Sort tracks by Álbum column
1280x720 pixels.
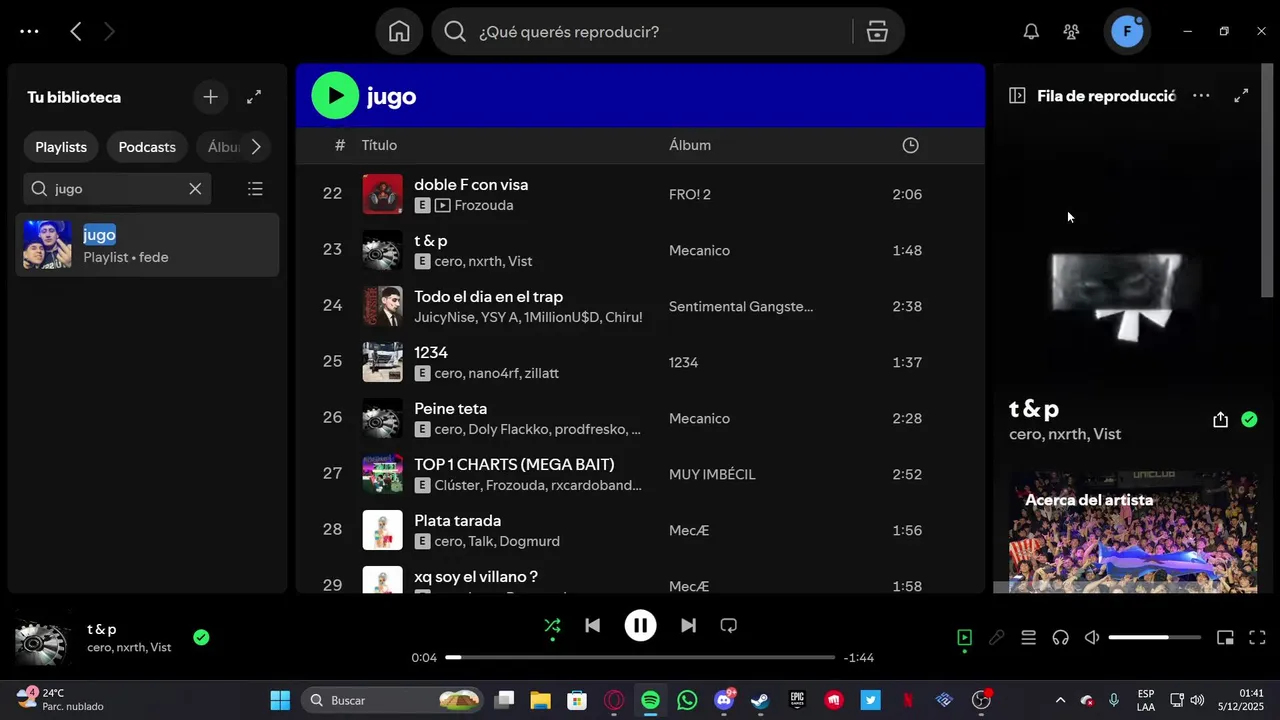[x=690, y=145]
